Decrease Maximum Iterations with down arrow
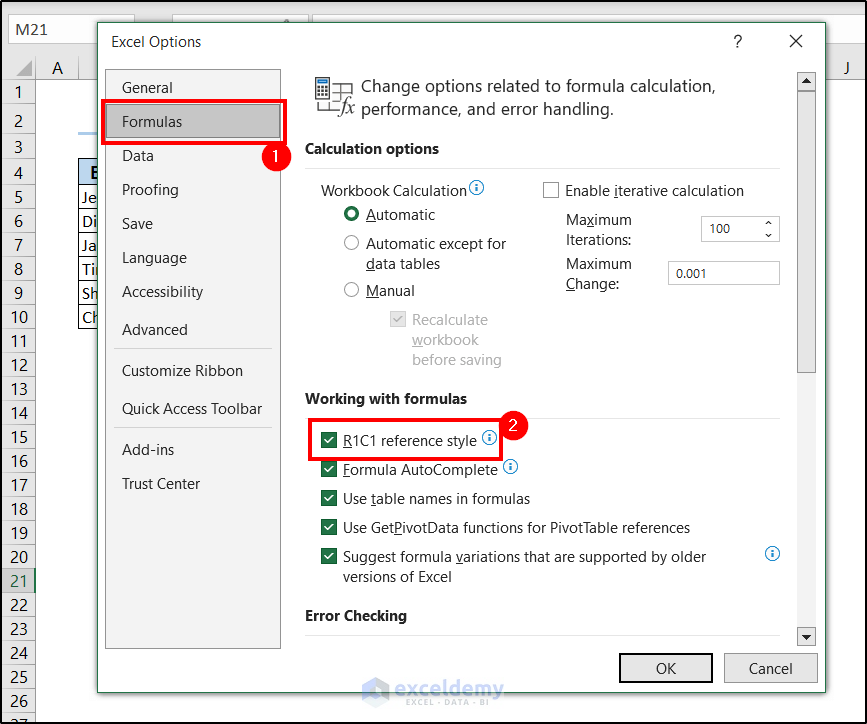 [x=768, y=235]
